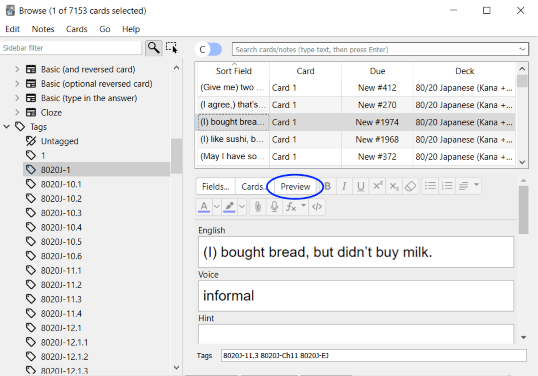The width and height of the screenshot is (538, 376).
Task: Click the Voice field 'informal'
Action: tap(356, 296)
